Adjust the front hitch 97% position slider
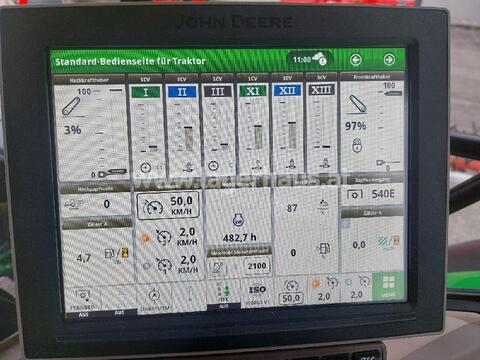The image size is (480, 360). [x=389, y=127]
